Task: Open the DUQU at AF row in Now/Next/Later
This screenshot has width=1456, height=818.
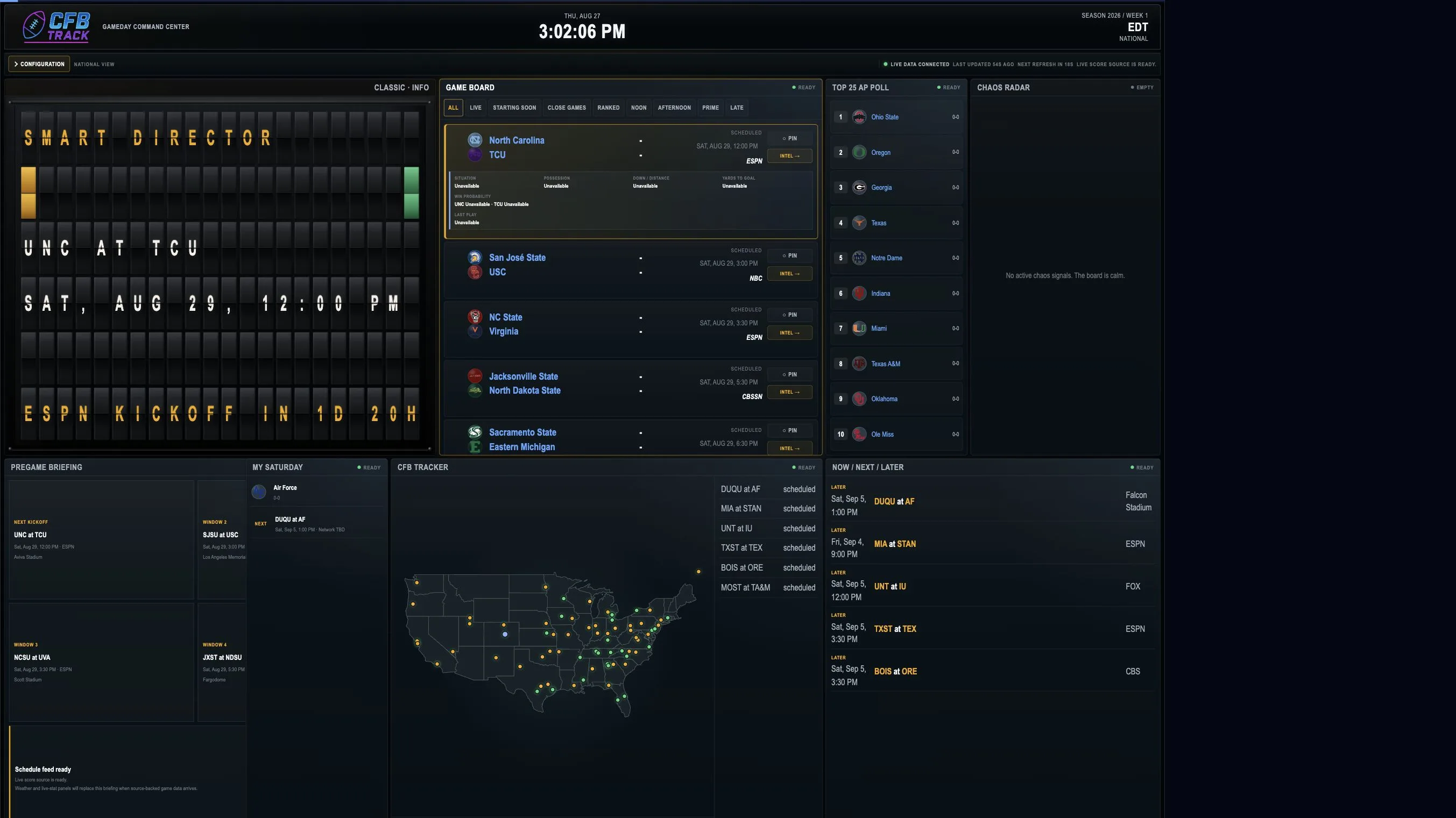Action: (x=992, y=501)
